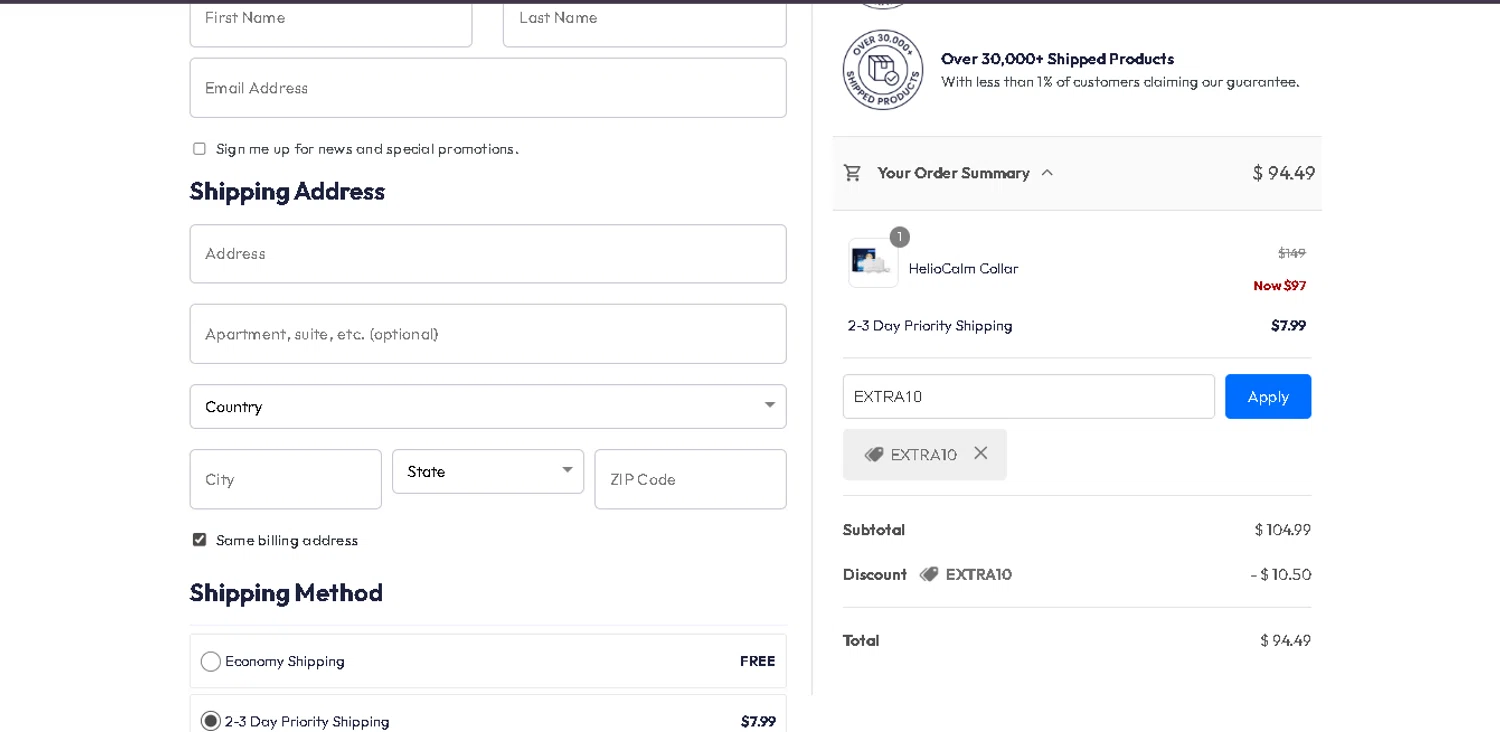The height and width of the screenshot is (732, 1500).
Task: Click the shipped products badge icon
Action: tap(882, 70)
